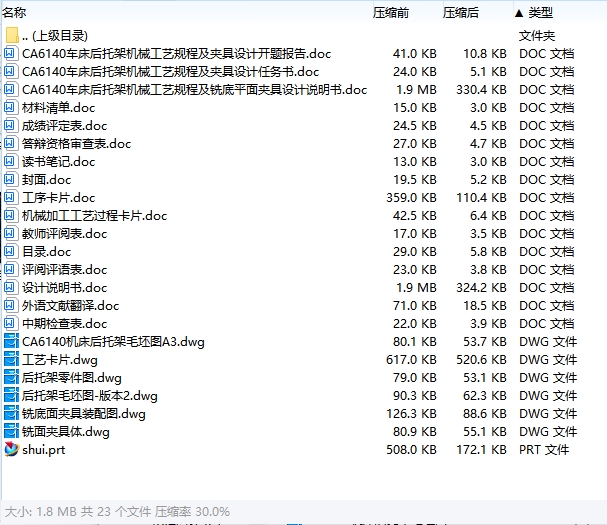Select file name 中期检查表.doc
Viewport: 607px width, 525px height.
point(64,324)
